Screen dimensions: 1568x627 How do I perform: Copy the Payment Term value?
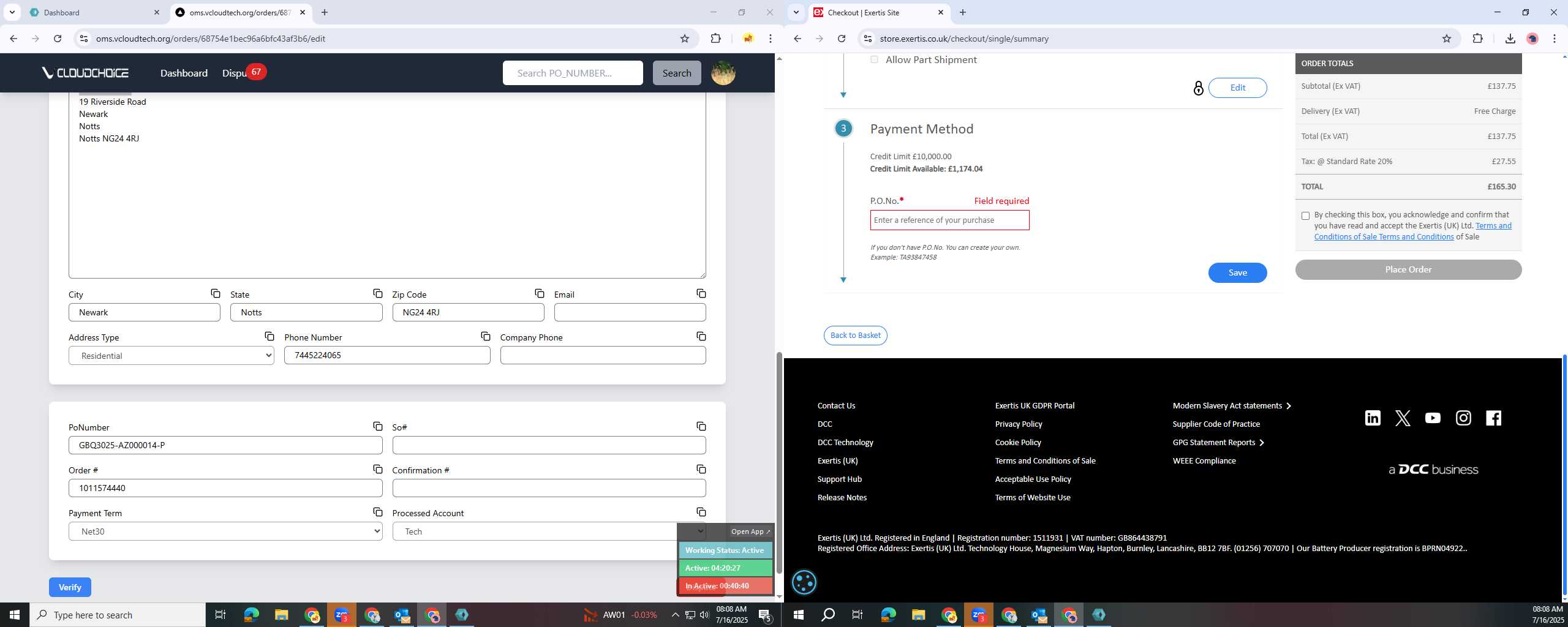click(378, 512)
